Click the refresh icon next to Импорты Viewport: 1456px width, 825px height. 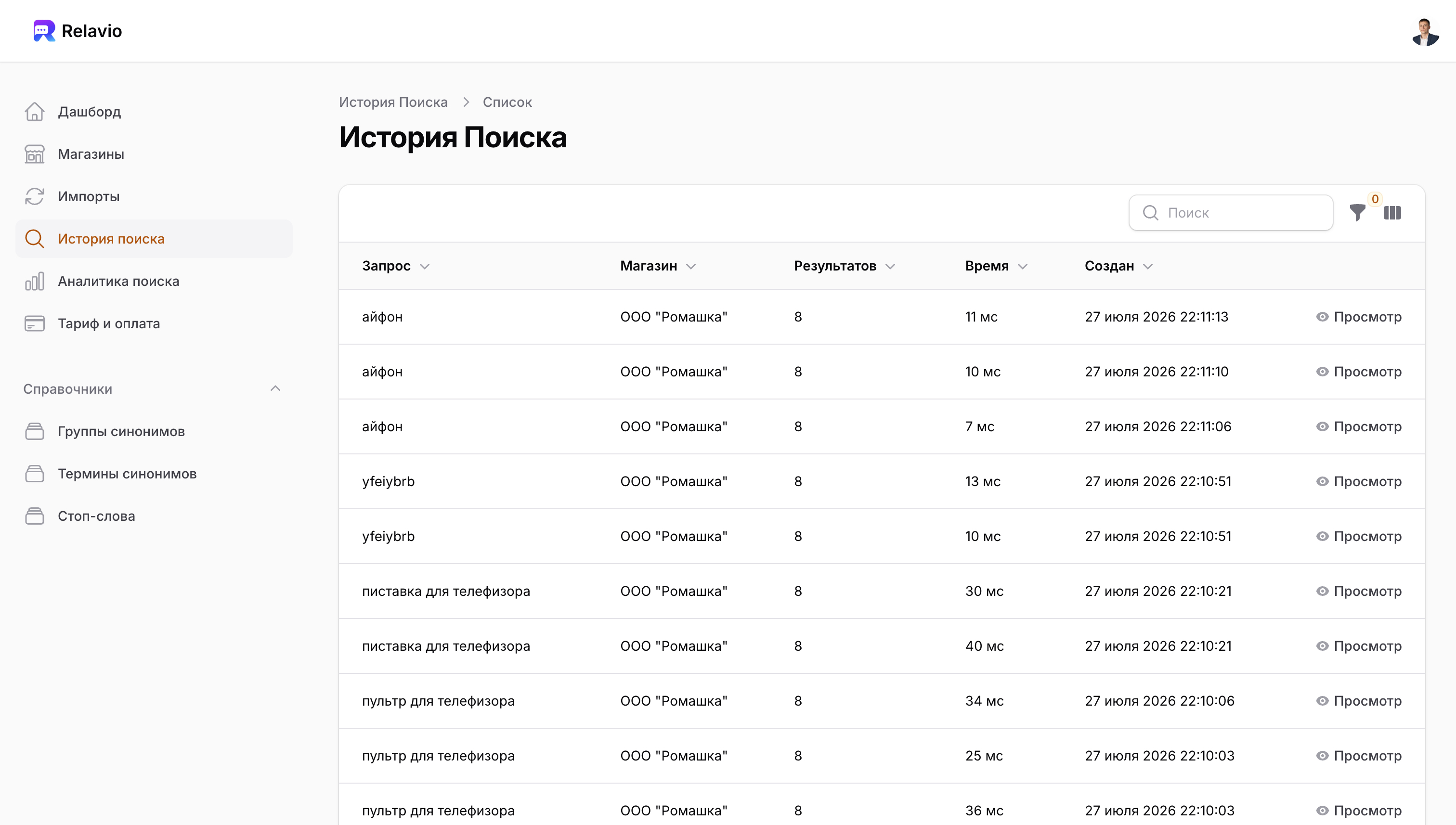(35, 196)
